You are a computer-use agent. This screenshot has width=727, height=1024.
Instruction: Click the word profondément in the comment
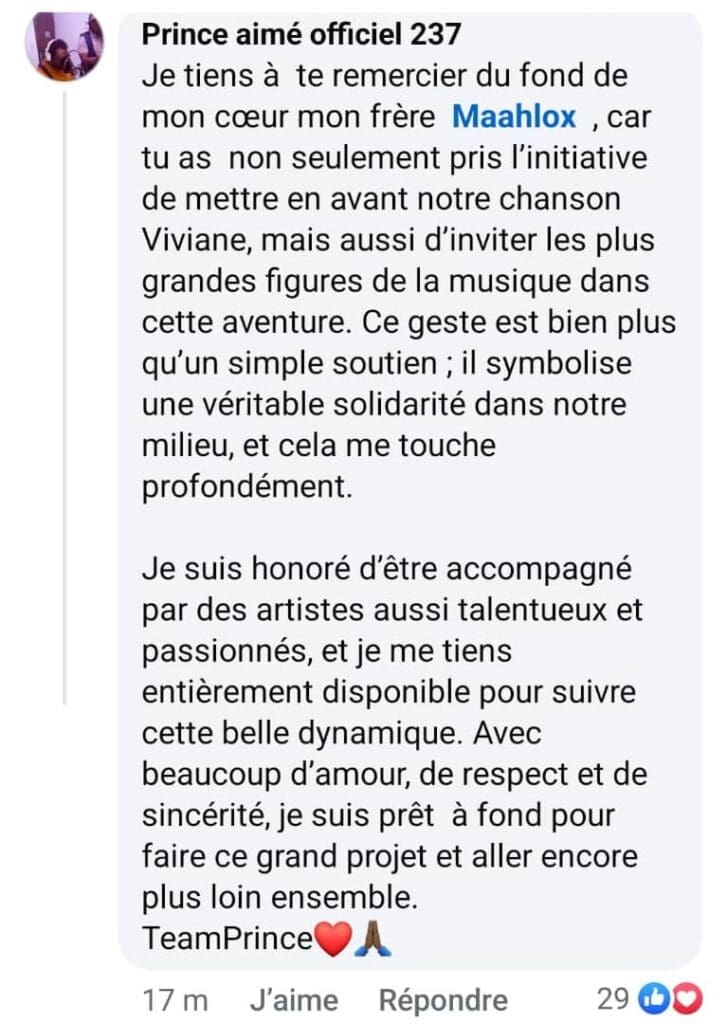coord(247,486)
